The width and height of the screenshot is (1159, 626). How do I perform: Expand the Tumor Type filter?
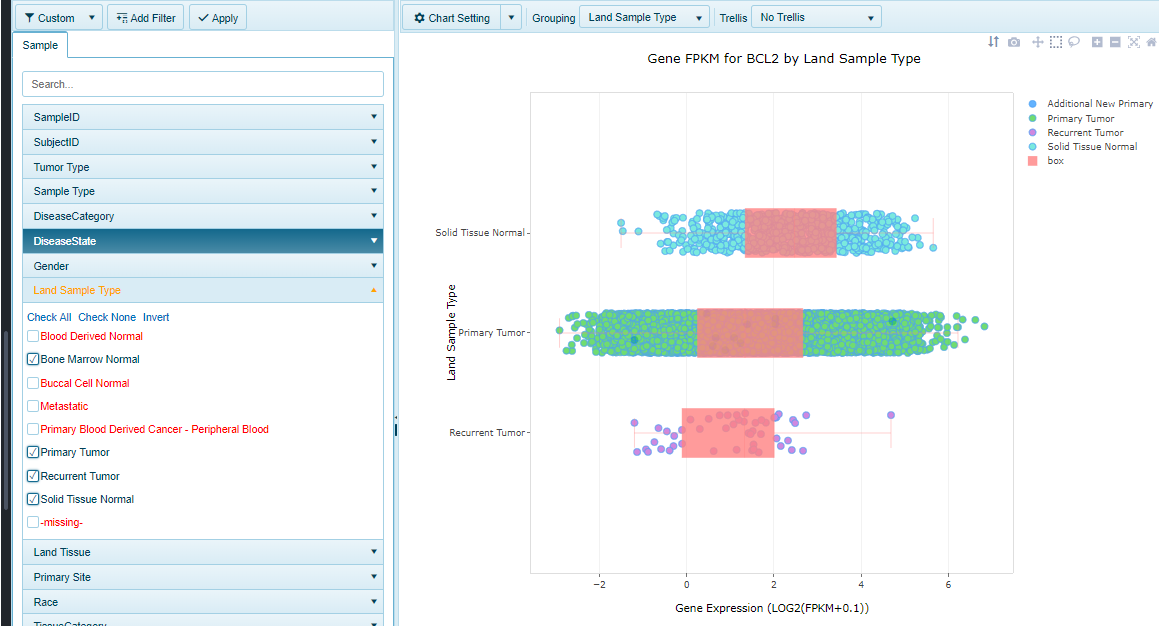202,167
